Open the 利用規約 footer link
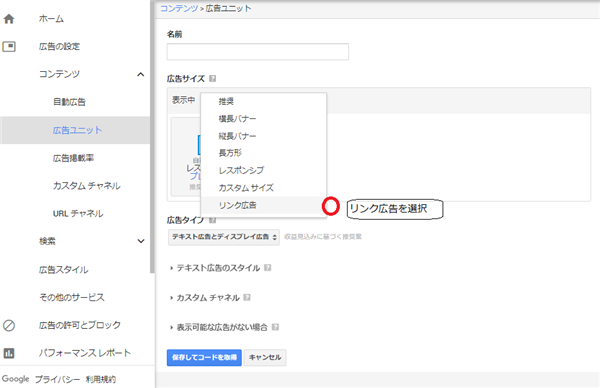 pyautogui.click(x=101, y=379)
